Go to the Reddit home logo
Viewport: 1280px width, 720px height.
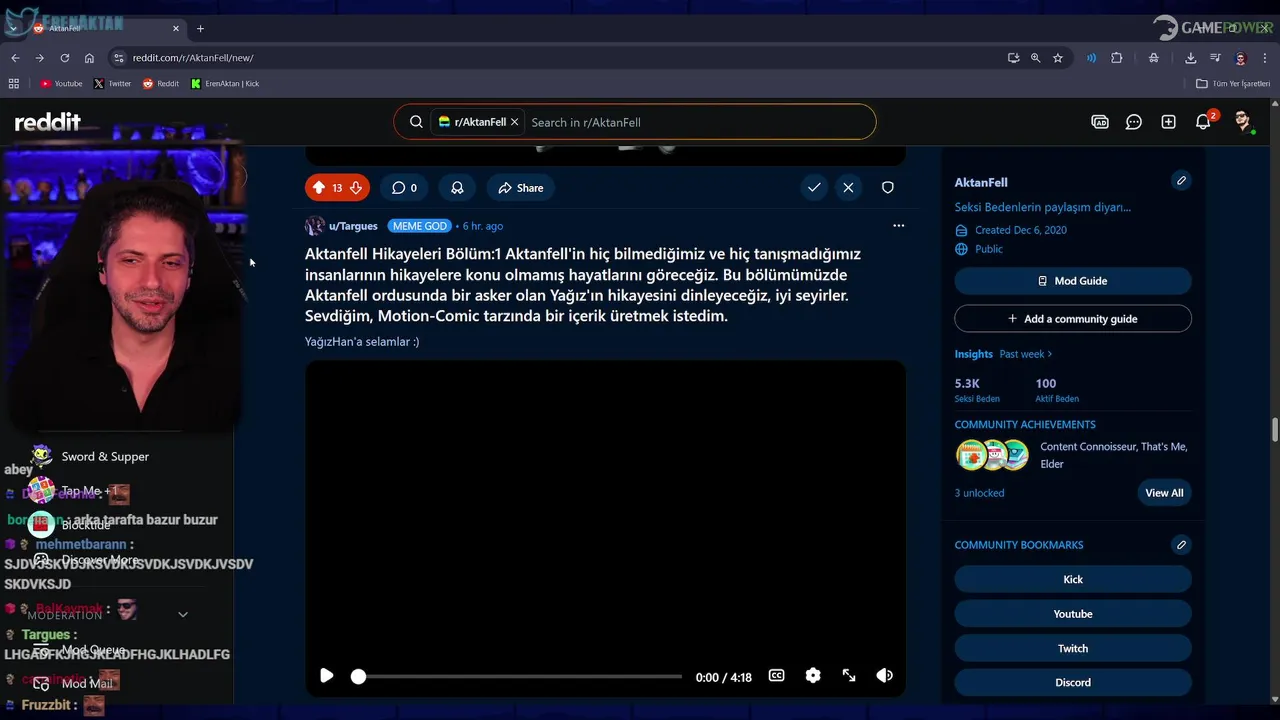tap(47, 122)
